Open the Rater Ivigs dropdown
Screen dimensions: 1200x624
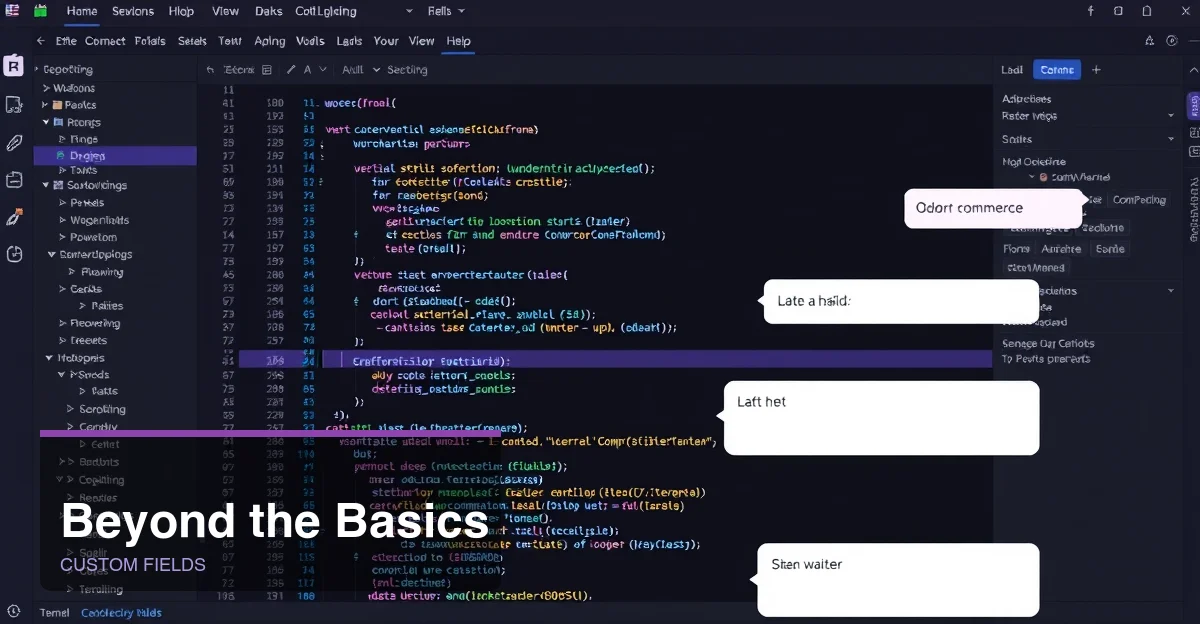[1170, 116]
